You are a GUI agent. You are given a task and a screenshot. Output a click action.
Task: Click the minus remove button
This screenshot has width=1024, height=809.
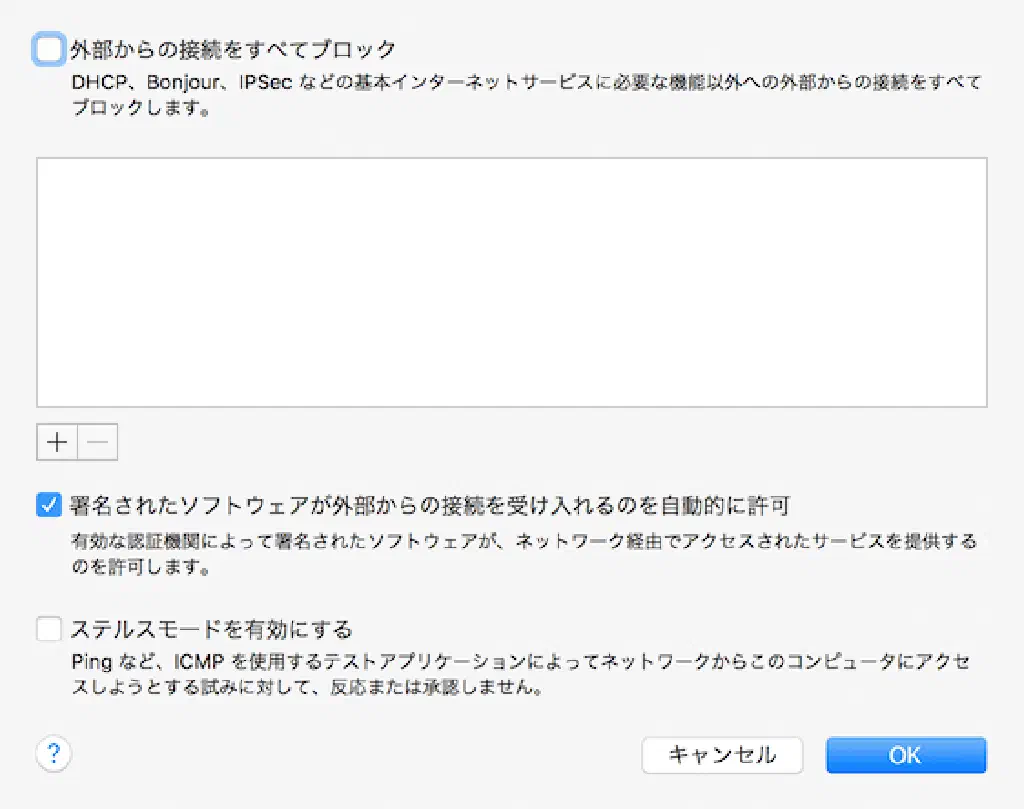[97, 443]
